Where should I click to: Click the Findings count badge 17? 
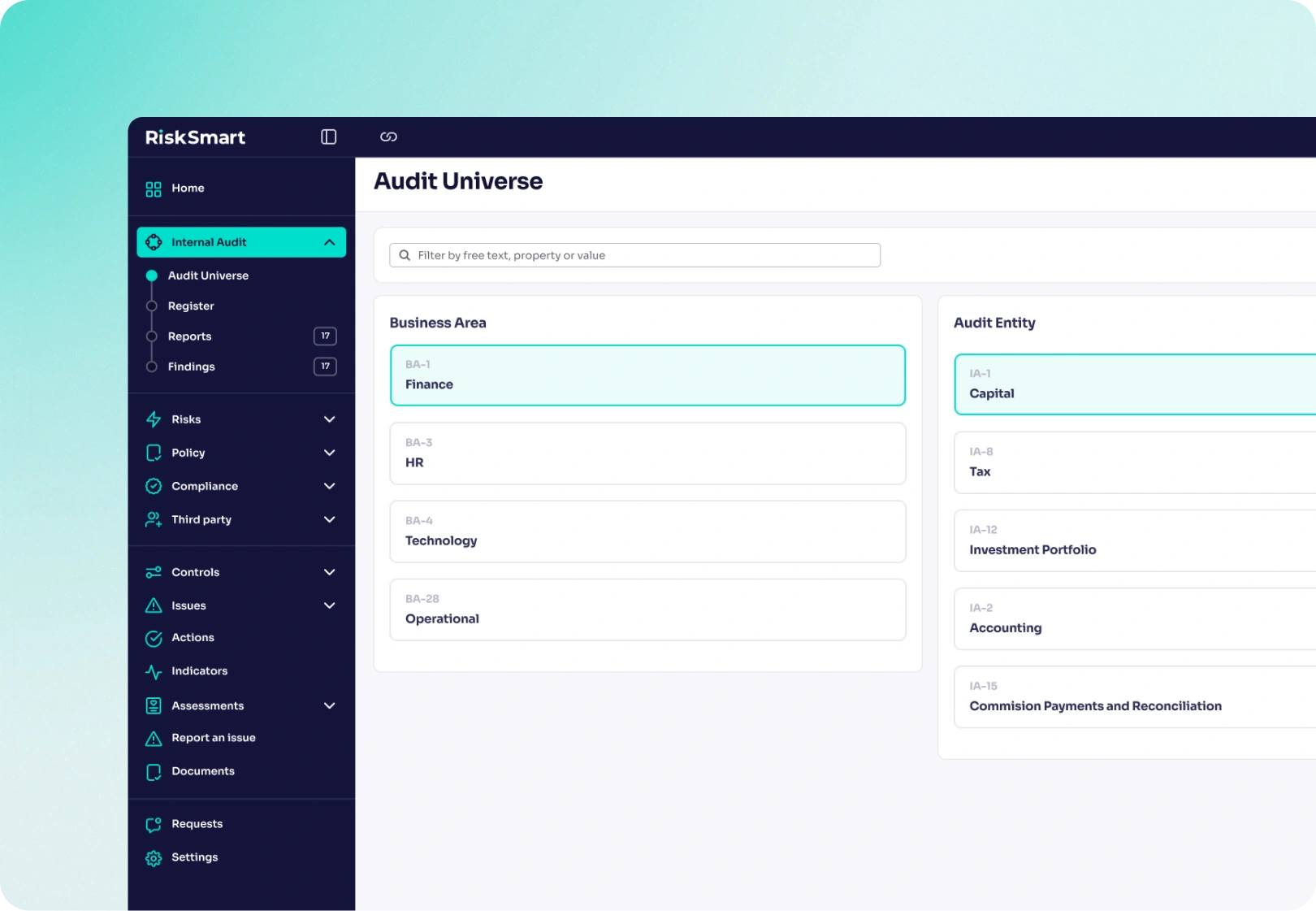[x=325, y=367]
